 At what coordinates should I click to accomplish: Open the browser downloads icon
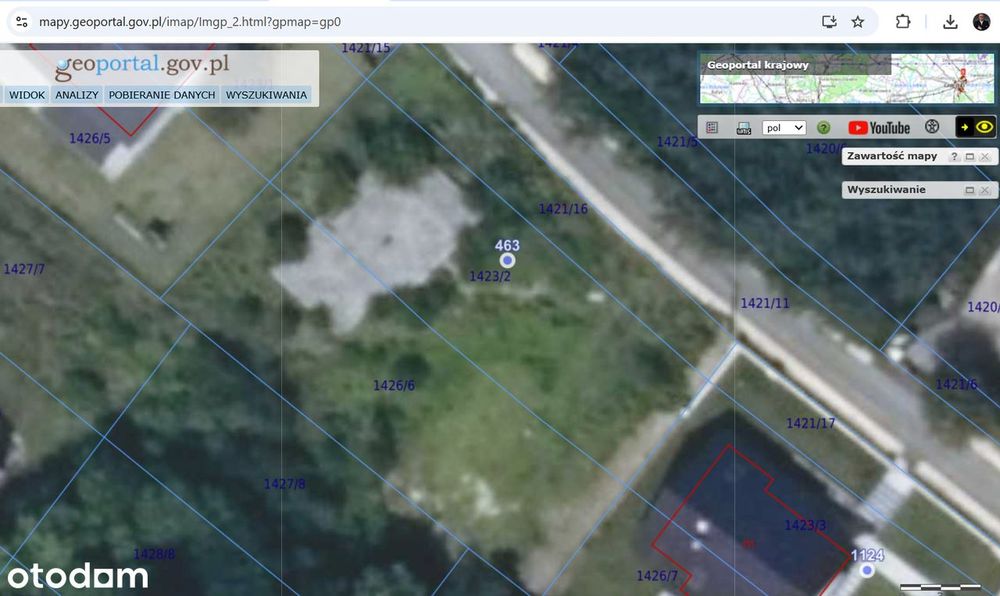click(950, 22)
